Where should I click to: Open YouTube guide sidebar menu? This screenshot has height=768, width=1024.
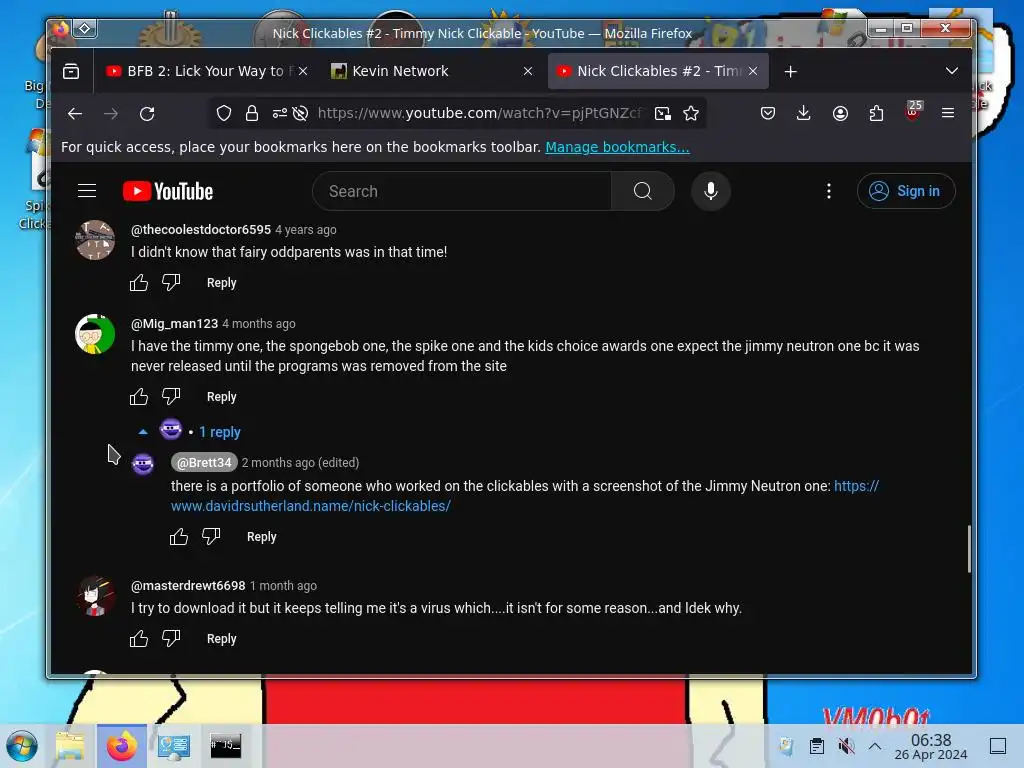click(87, 191)
